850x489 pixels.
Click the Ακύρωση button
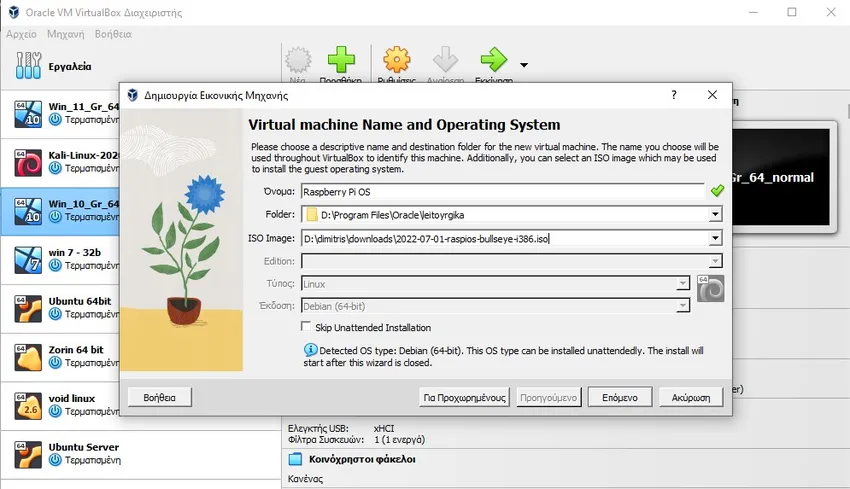point(691,397)
